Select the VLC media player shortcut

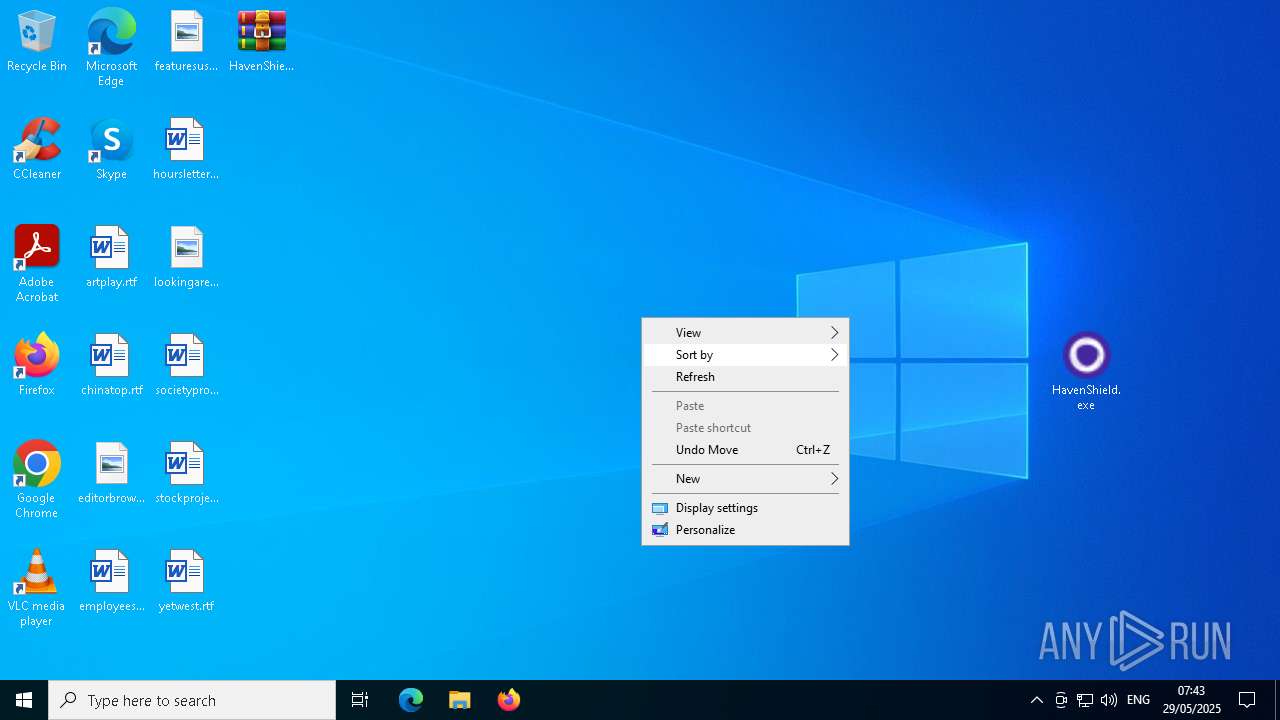[37, 587]
